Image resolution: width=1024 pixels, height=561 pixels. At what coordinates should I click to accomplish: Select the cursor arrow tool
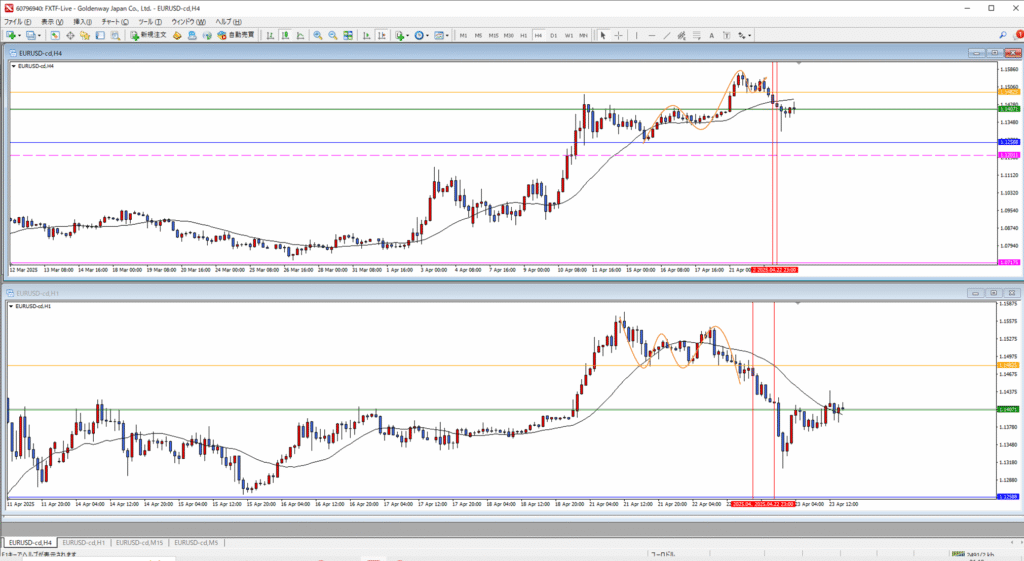pyautogui.click(x=603, y=35)
